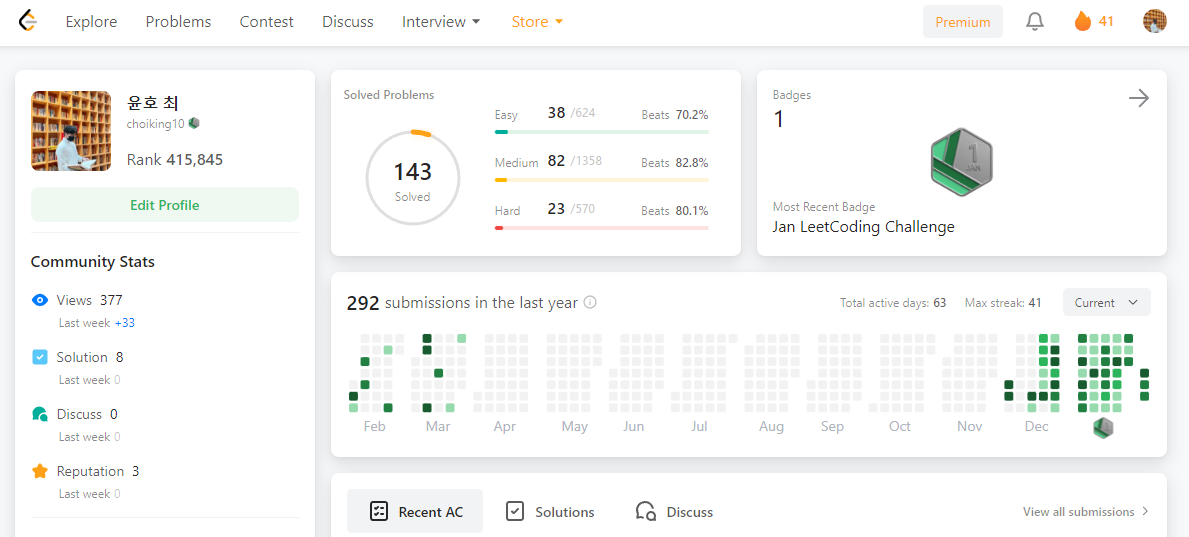Click the Max streak 41 text
Image resolution: width=1189 pixels, height=537 pixels.
pyautogui.click(x=1002, y=303)
